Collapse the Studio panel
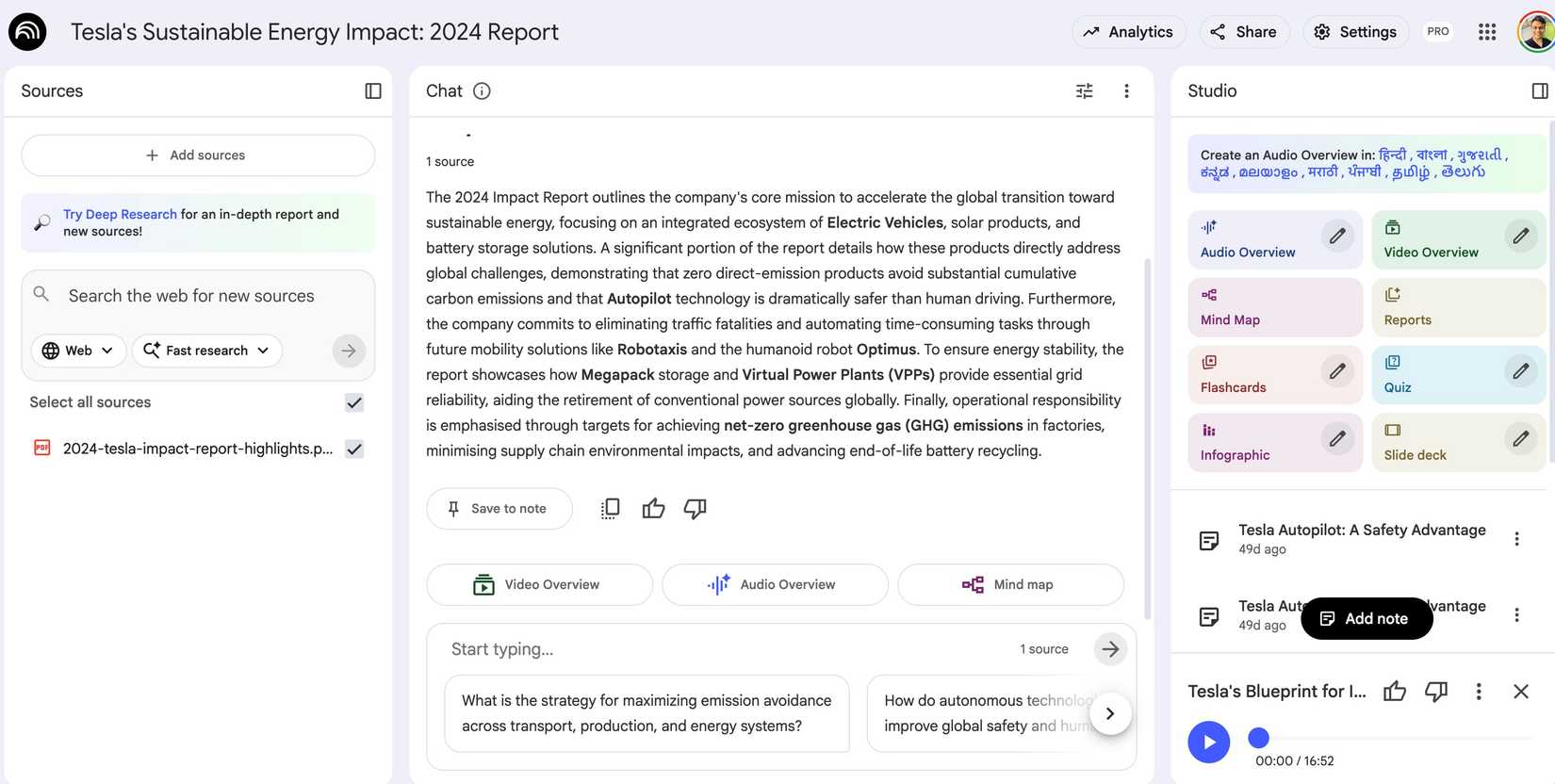 pos(1540,91)
